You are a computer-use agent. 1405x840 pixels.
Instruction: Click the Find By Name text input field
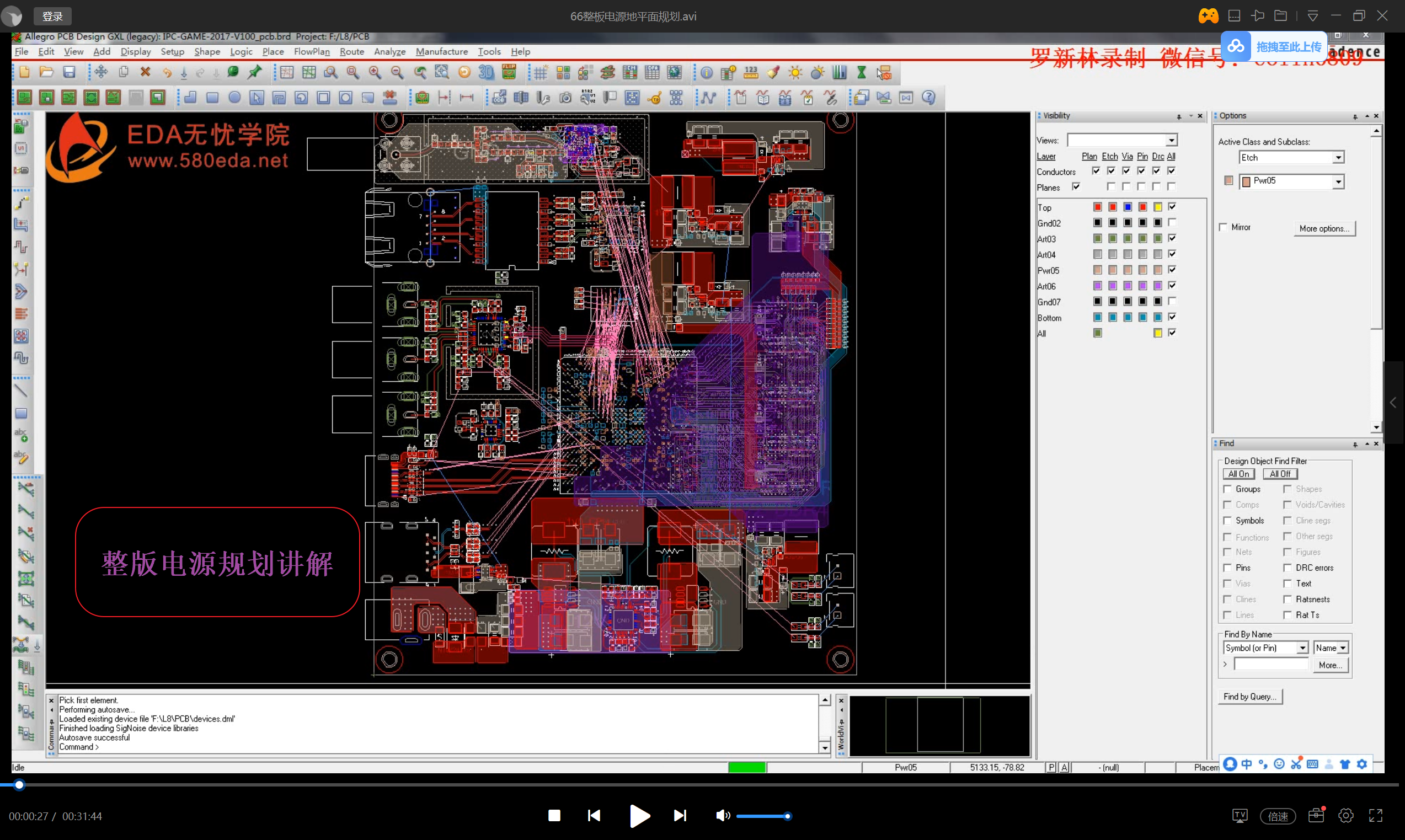[x=1271, y=665]
